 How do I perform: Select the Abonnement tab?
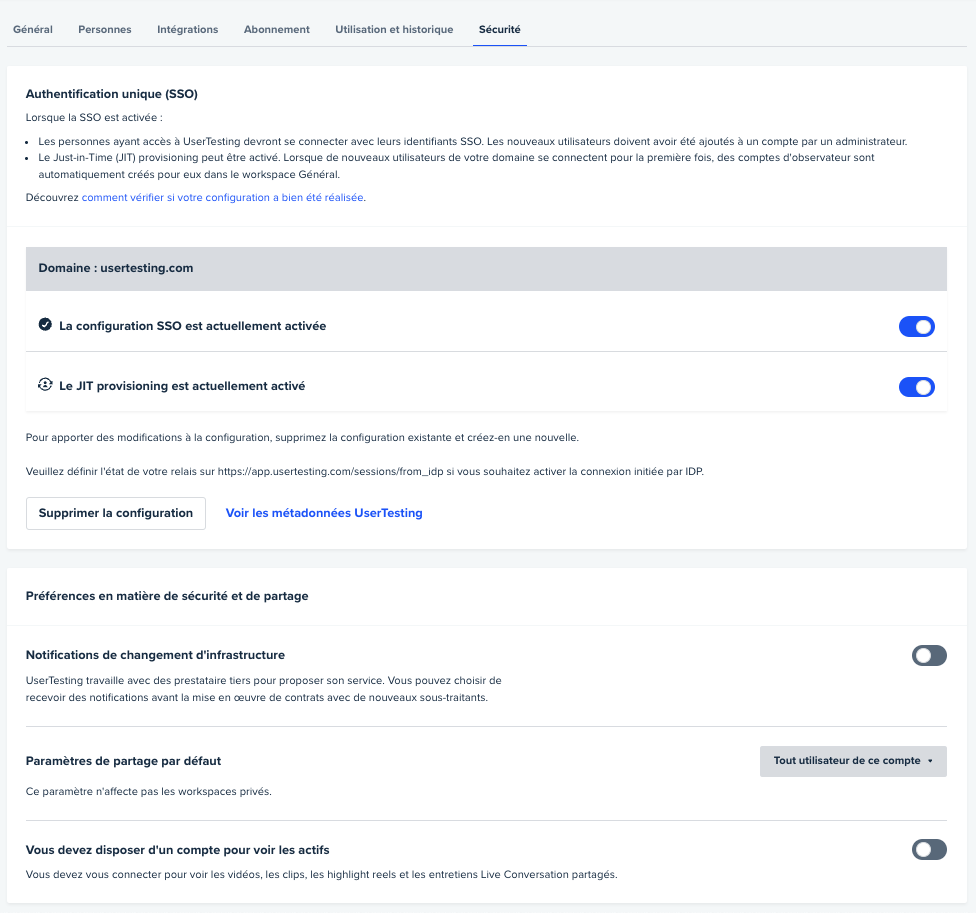click(x=276, y=30)
